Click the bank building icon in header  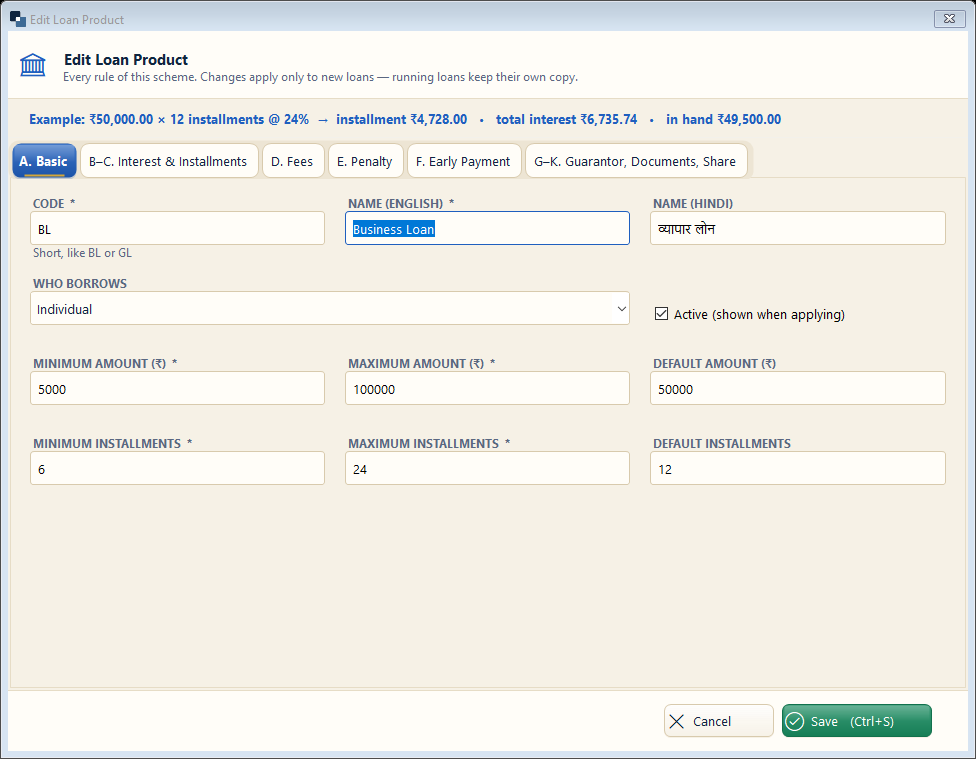(32, 65)
